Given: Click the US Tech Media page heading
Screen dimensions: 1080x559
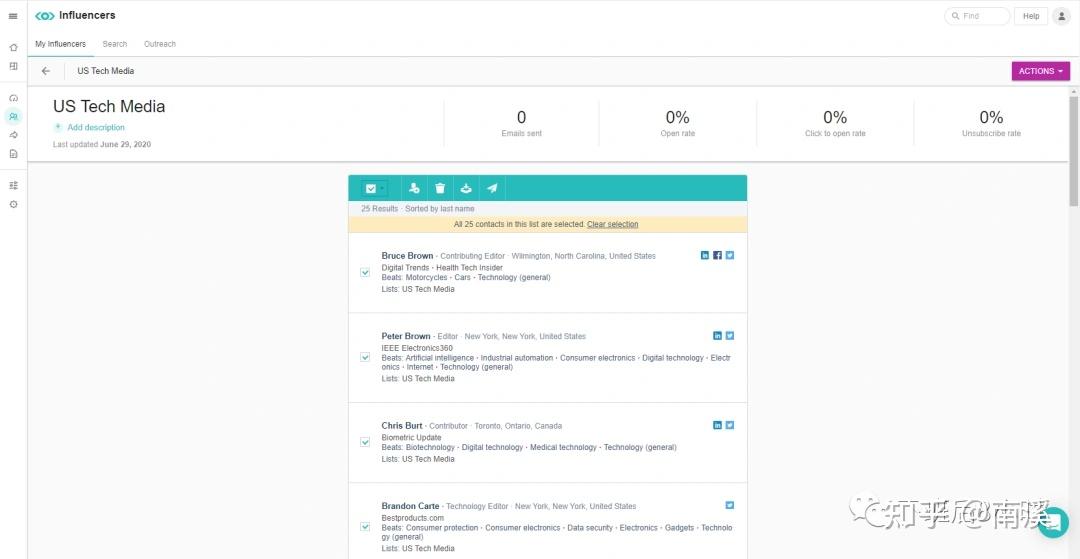Looking at the screenshot, I should tap(109, 107).
